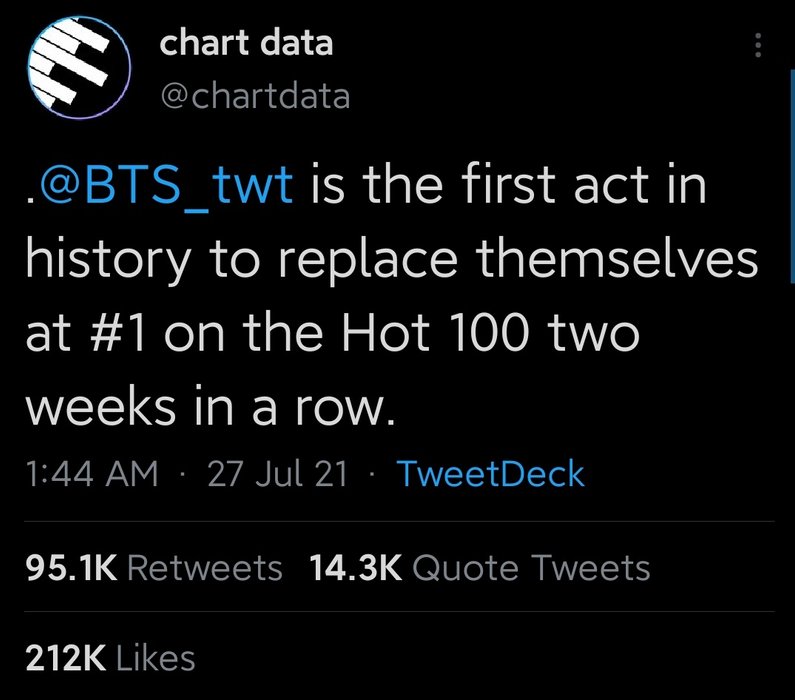View the 95.1K Retweets list

click(x=154, y=567)
